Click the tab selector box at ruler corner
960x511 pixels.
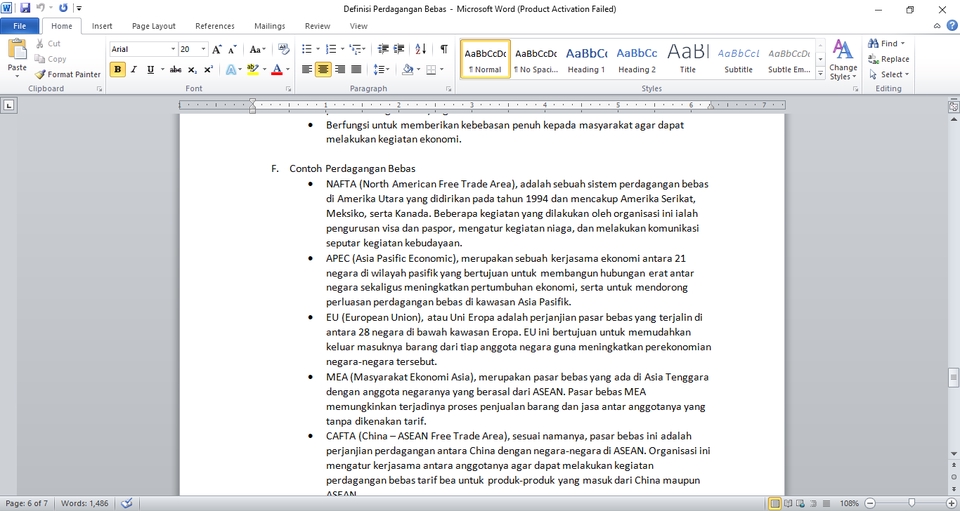click(9, 106)
